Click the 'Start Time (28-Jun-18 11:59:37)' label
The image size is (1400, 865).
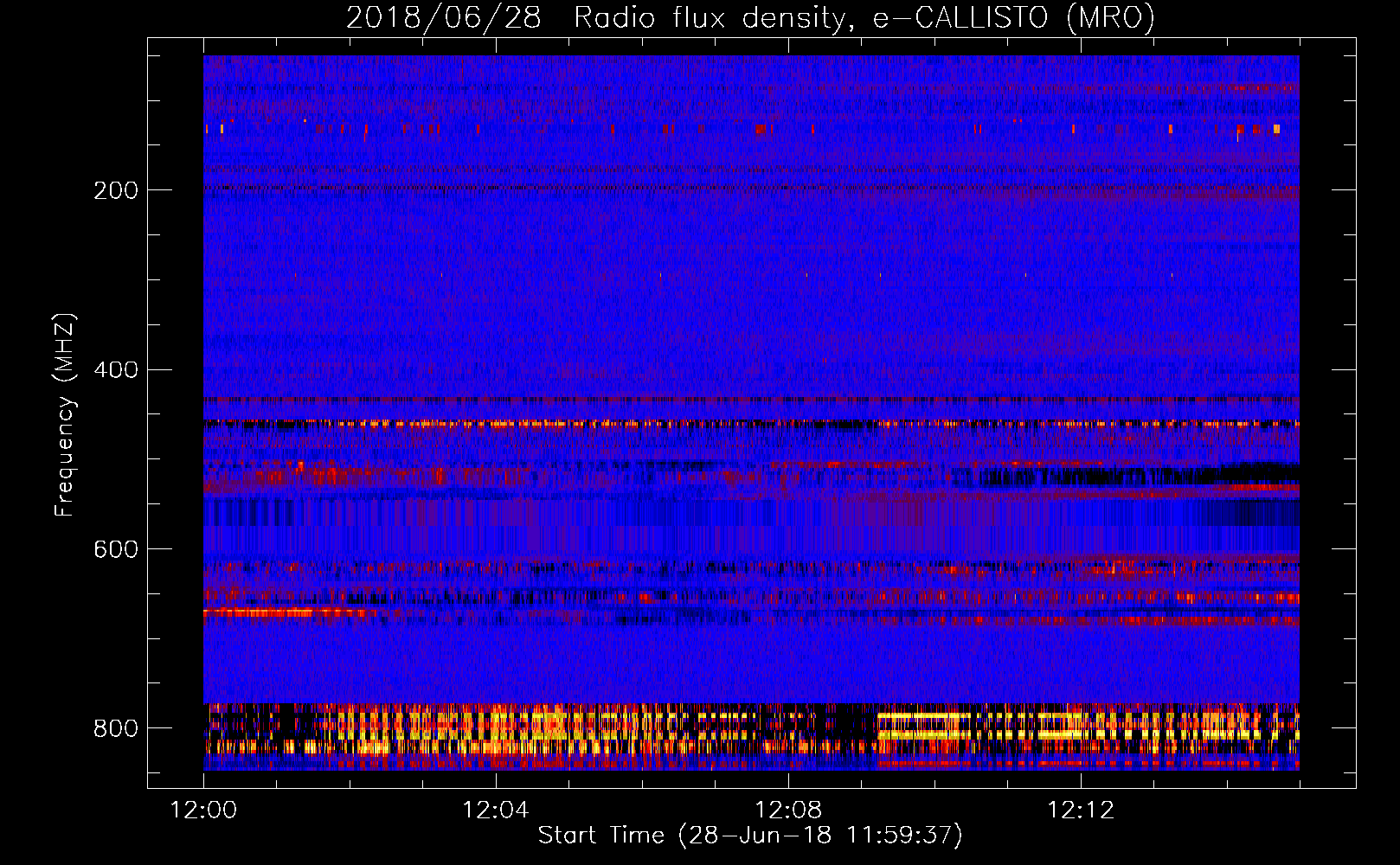click(750, 836)
